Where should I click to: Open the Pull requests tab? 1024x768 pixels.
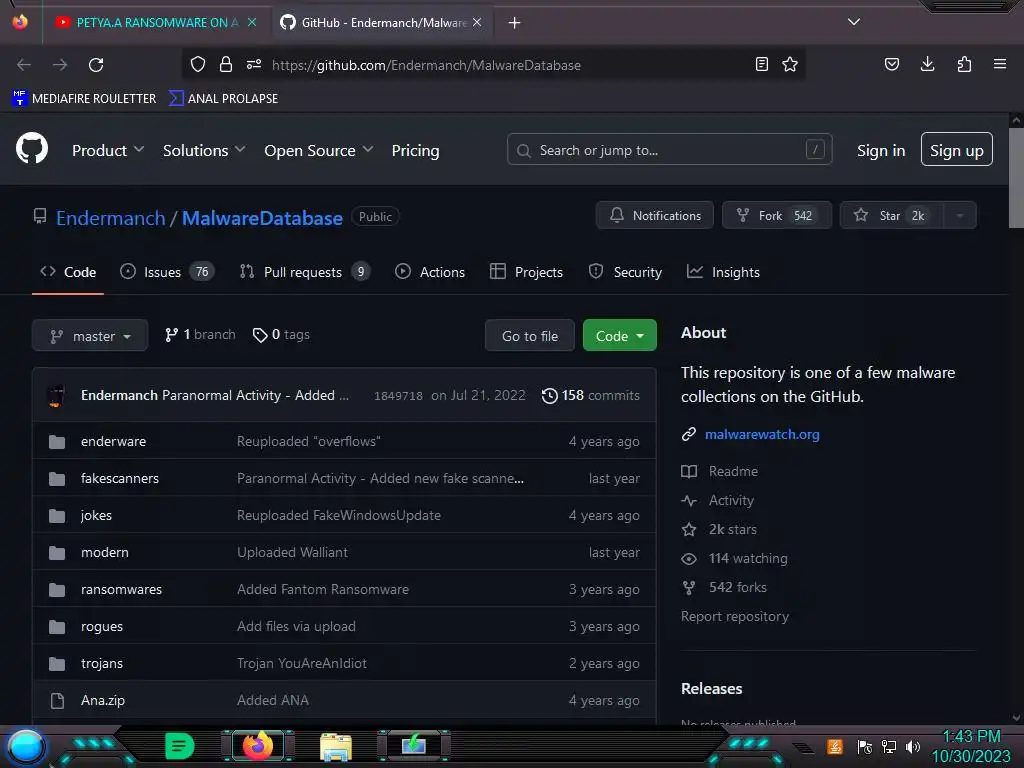tap(304, 272)
